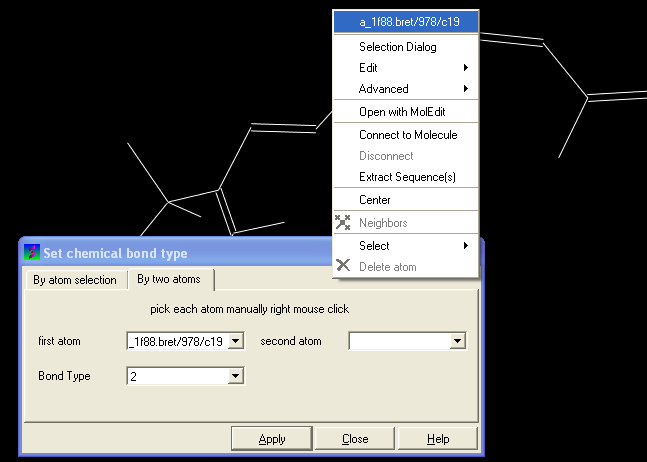Open Help for bond type dialog
The height and width of the screenshot is (462, 647).
click(x=438, y=439)
